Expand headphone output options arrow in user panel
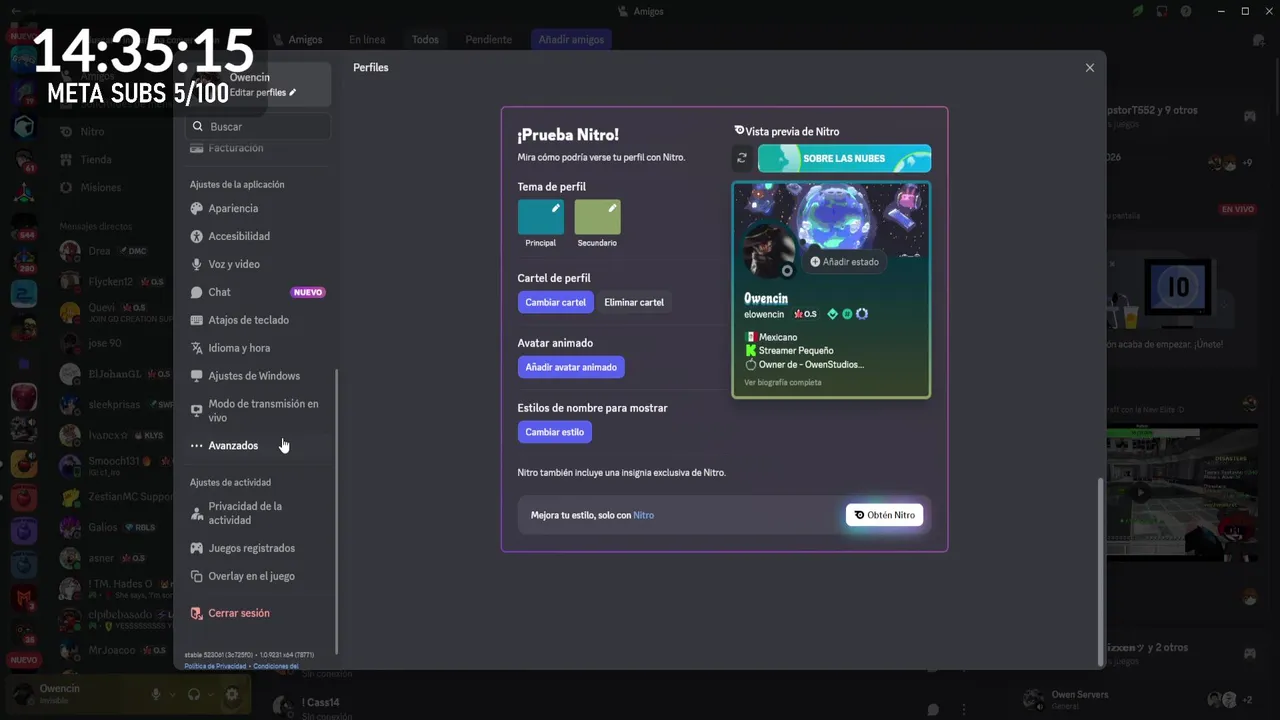The image size is (1280, 720). pyautogui.click(x=210, y=694)
